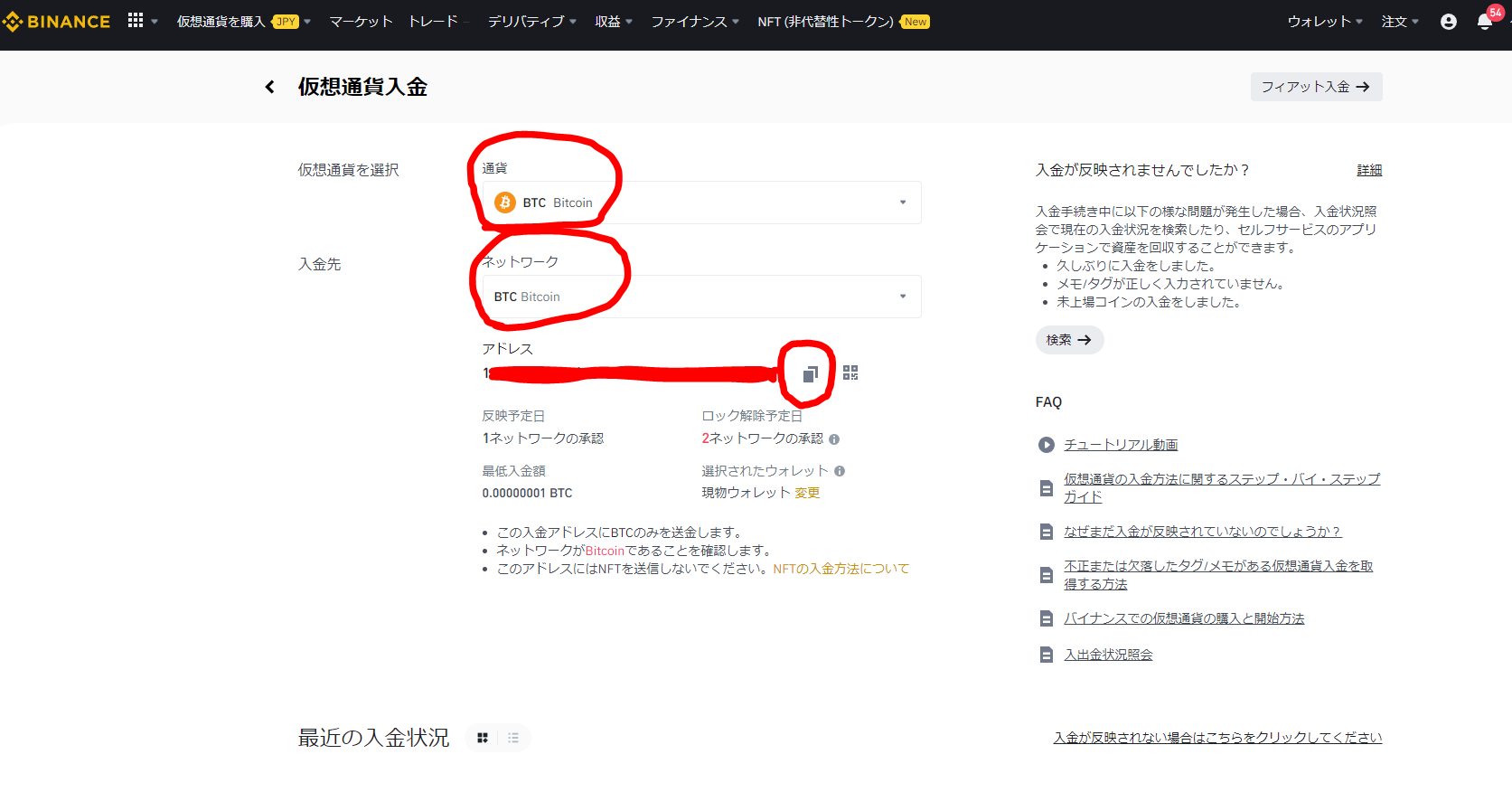Image resolution: width=1512 pixels, height=792 pixels.
Task: Open the notifications bell icon
Action: [x=1484, y=22]
